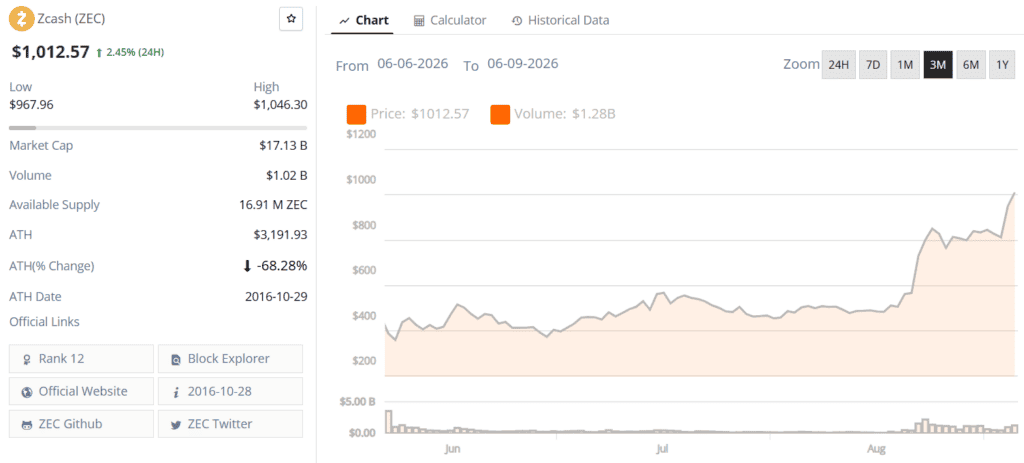1024x463 pixels.
Task: Click the current price $1,012.57
Action: tap(50, 52)
